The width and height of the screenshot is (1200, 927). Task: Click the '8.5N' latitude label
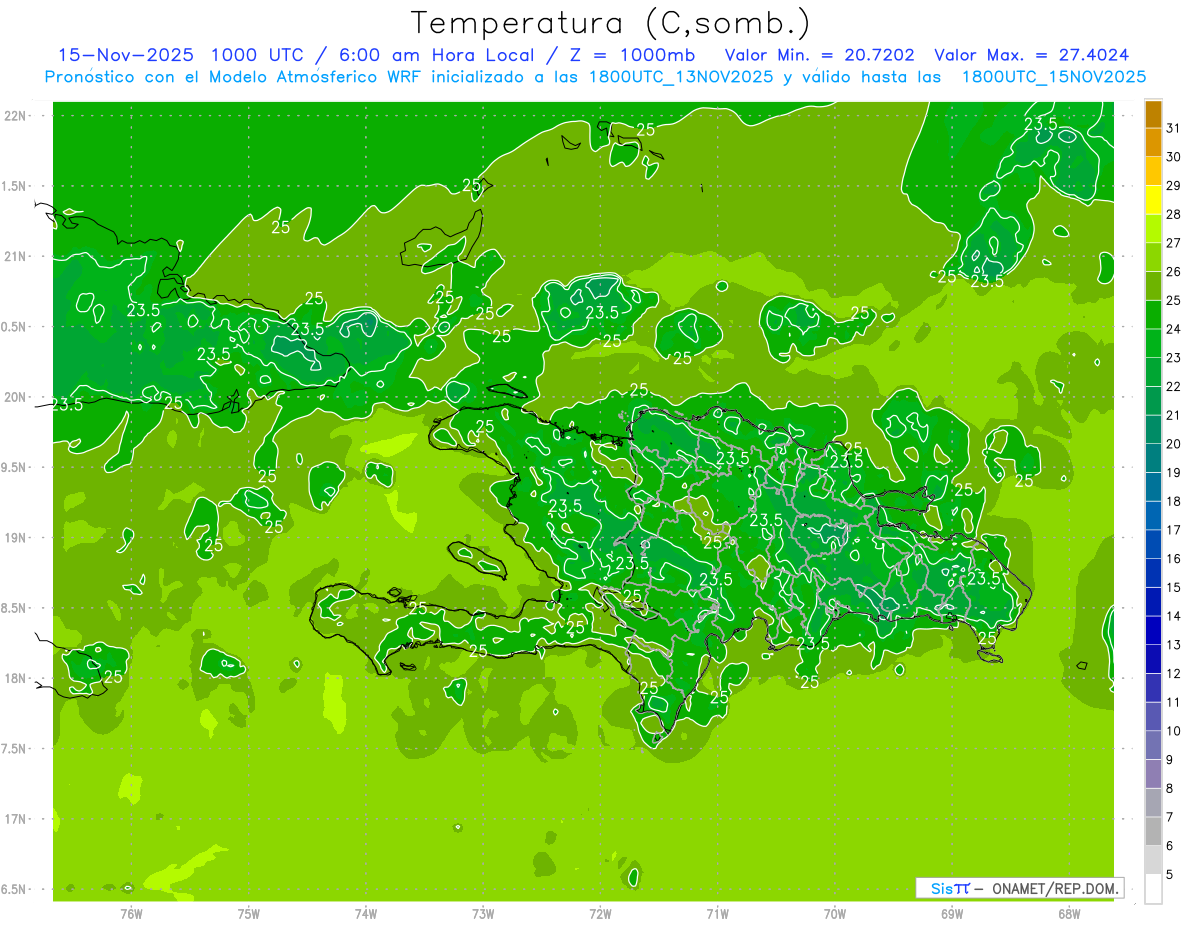[13, 608]
